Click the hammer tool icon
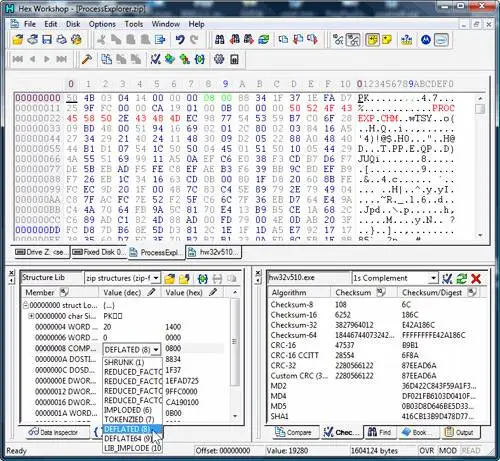 87,59
